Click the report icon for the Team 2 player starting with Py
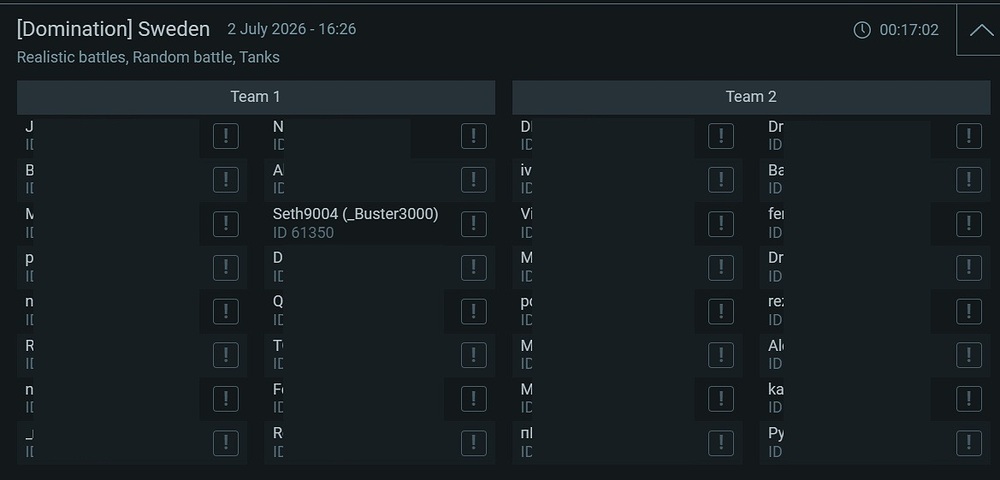The image size is (1000, 480). coord(969,443)
